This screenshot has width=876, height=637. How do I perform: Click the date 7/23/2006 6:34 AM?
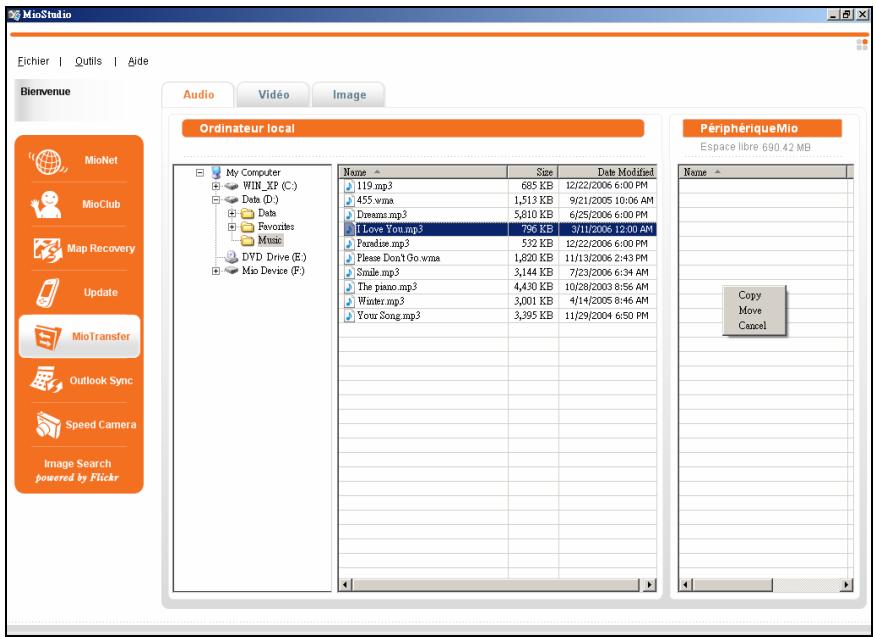(x=609, y=273)
